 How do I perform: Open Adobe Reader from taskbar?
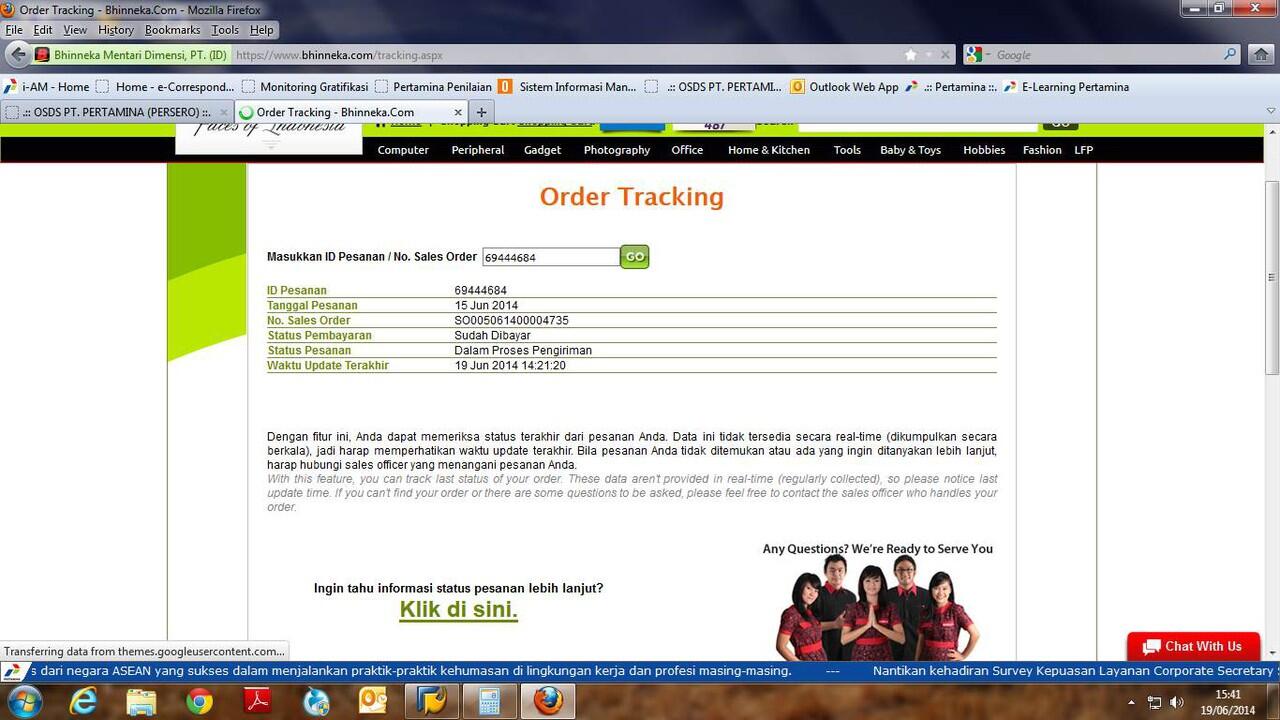click(258, 701)
